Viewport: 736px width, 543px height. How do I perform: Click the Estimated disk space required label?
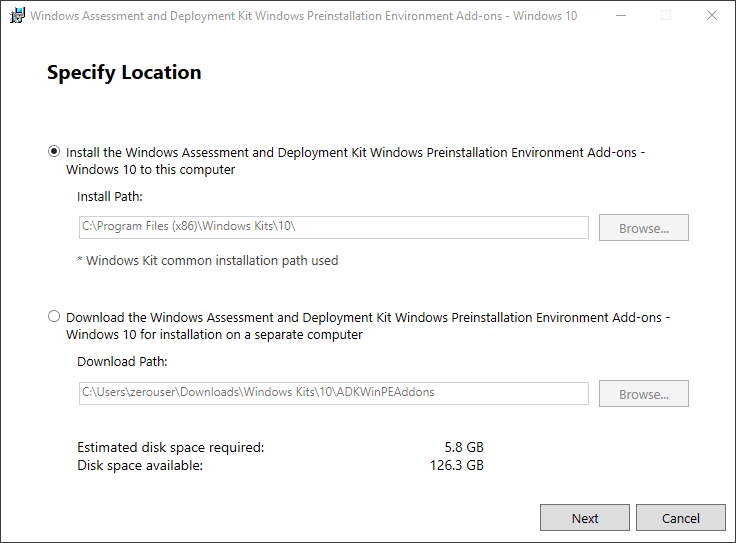pos(170,448)
